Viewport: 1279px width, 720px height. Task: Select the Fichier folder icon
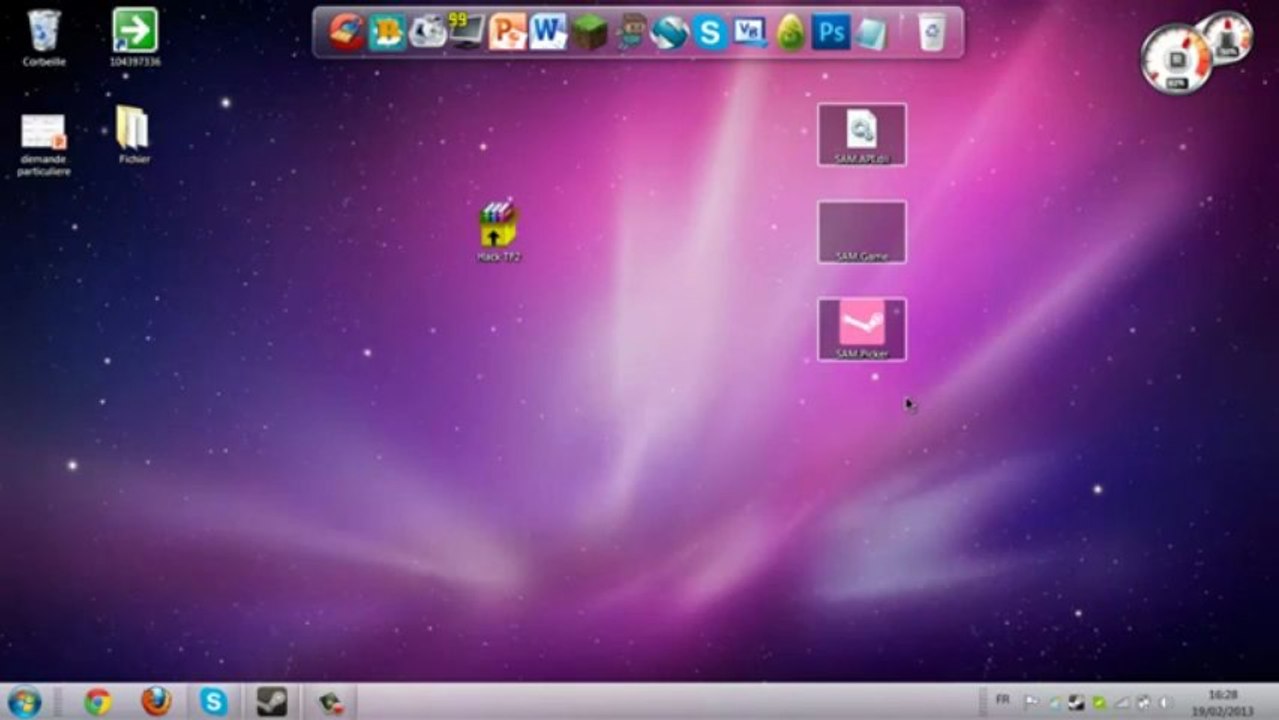[133, 135]
